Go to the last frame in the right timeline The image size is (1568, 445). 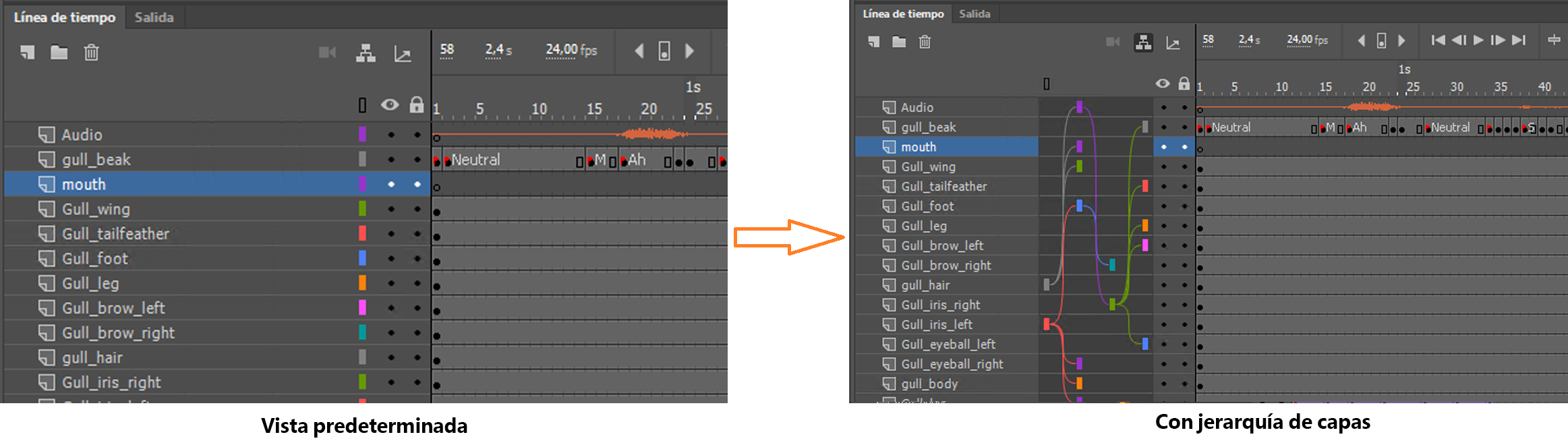pos(1518,40)
